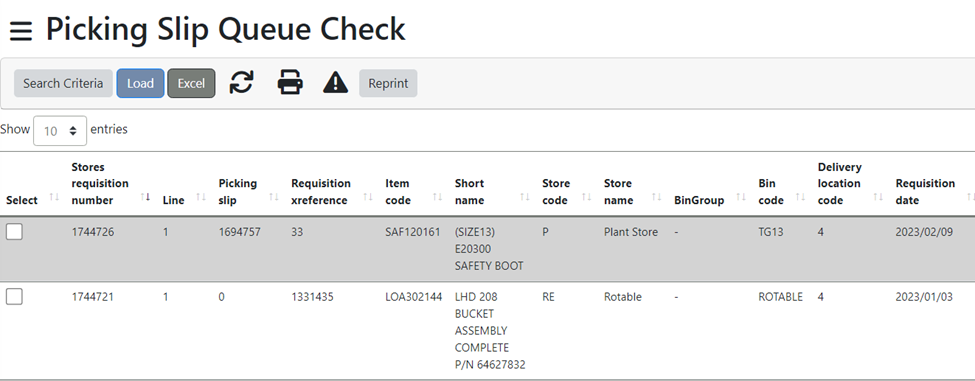Tick checkbox for requisition 1744721

click(x=14, y=297)
